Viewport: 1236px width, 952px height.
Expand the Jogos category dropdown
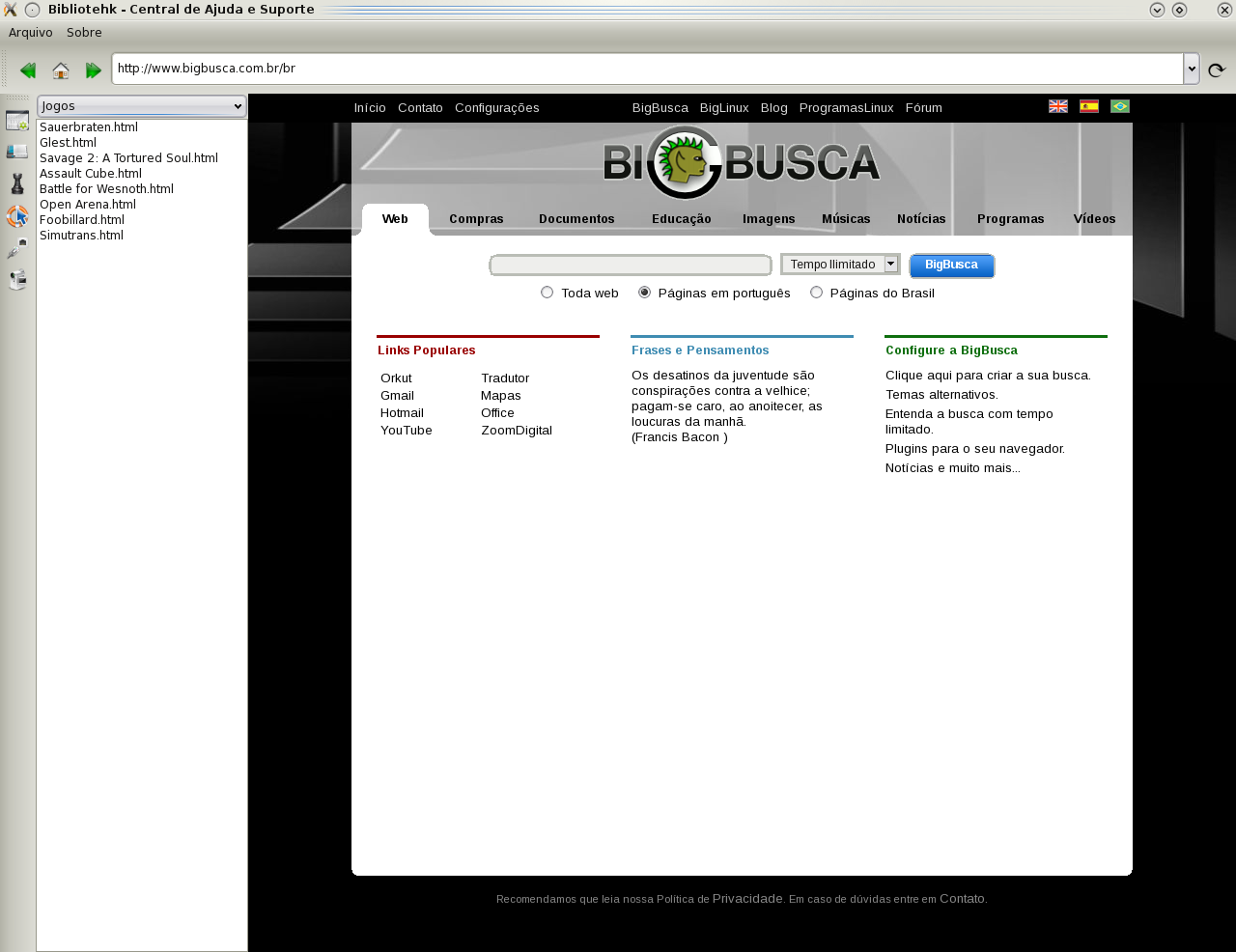(142, 106)
